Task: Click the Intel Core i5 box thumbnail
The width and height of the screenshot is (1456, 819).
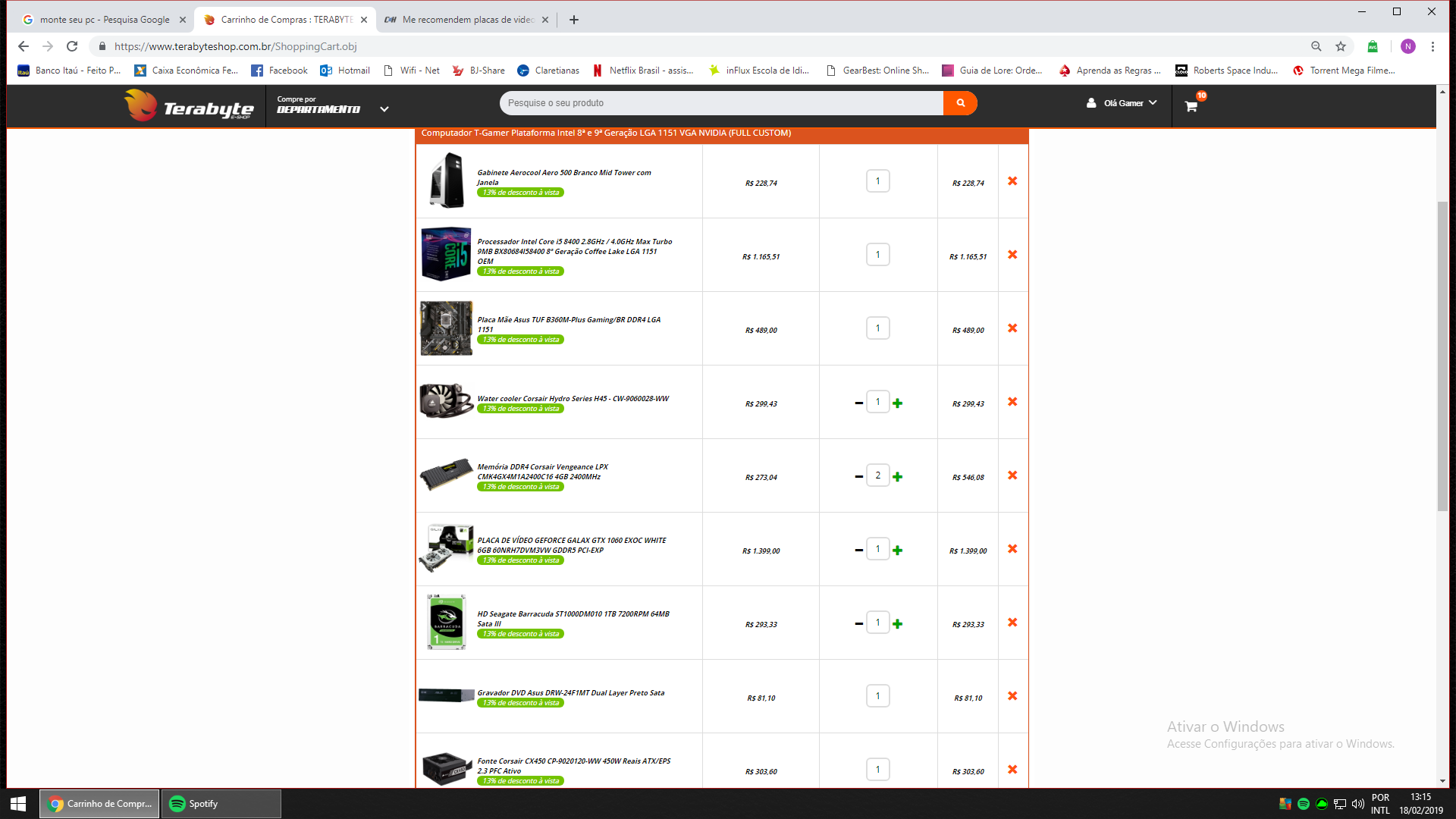Action: [x=446, y=254]
